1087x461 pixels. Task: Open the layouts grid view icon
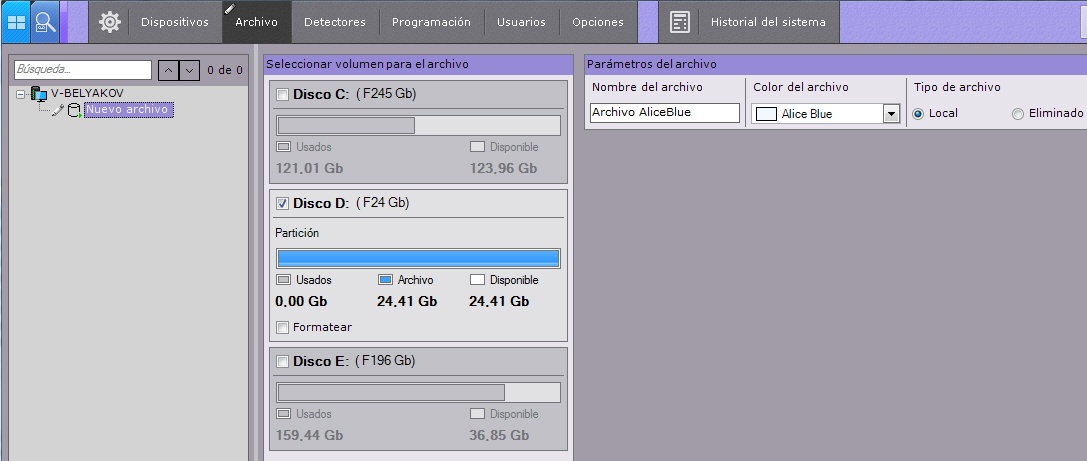(x=16, y=21)
